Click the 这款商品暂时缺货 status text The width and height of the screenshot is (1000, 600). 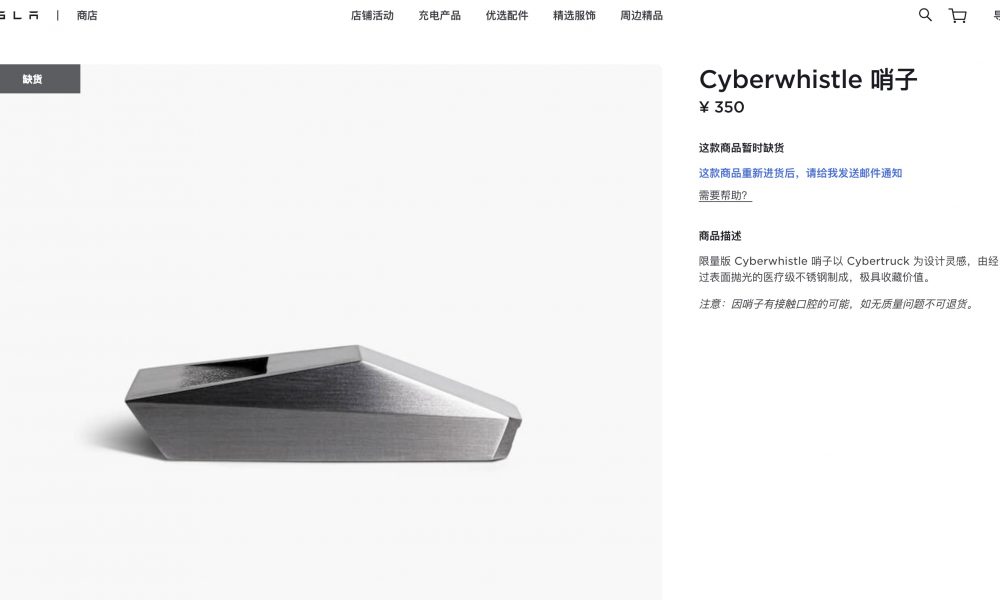click(x=741, y=148)
